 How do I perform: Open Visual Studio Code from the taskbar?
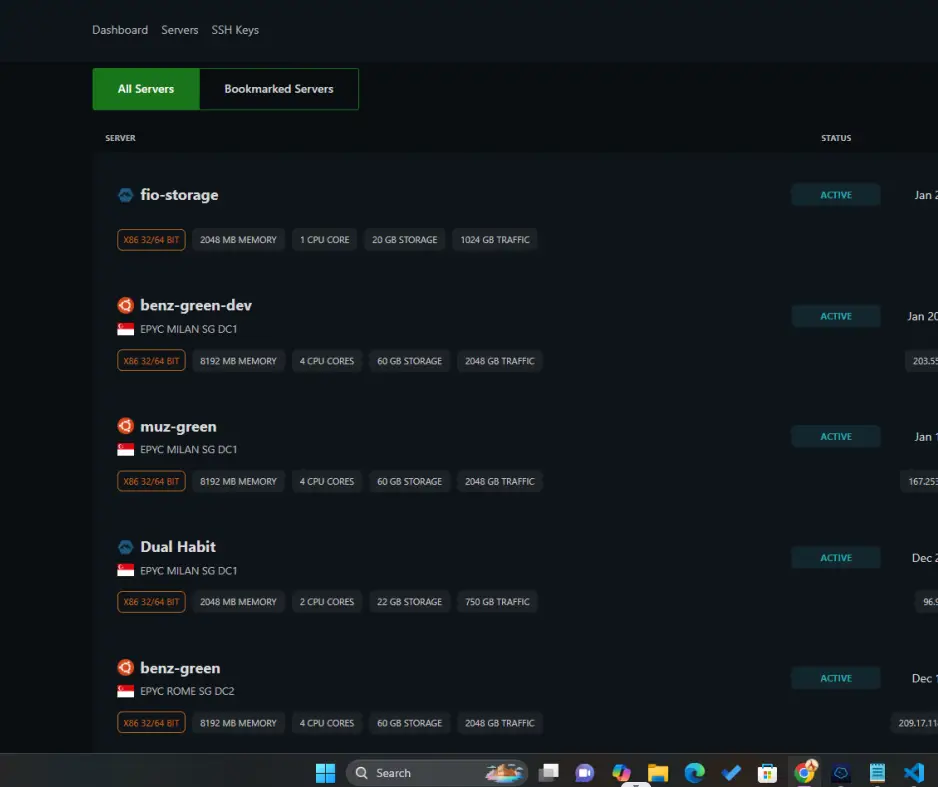pos(912,773)
